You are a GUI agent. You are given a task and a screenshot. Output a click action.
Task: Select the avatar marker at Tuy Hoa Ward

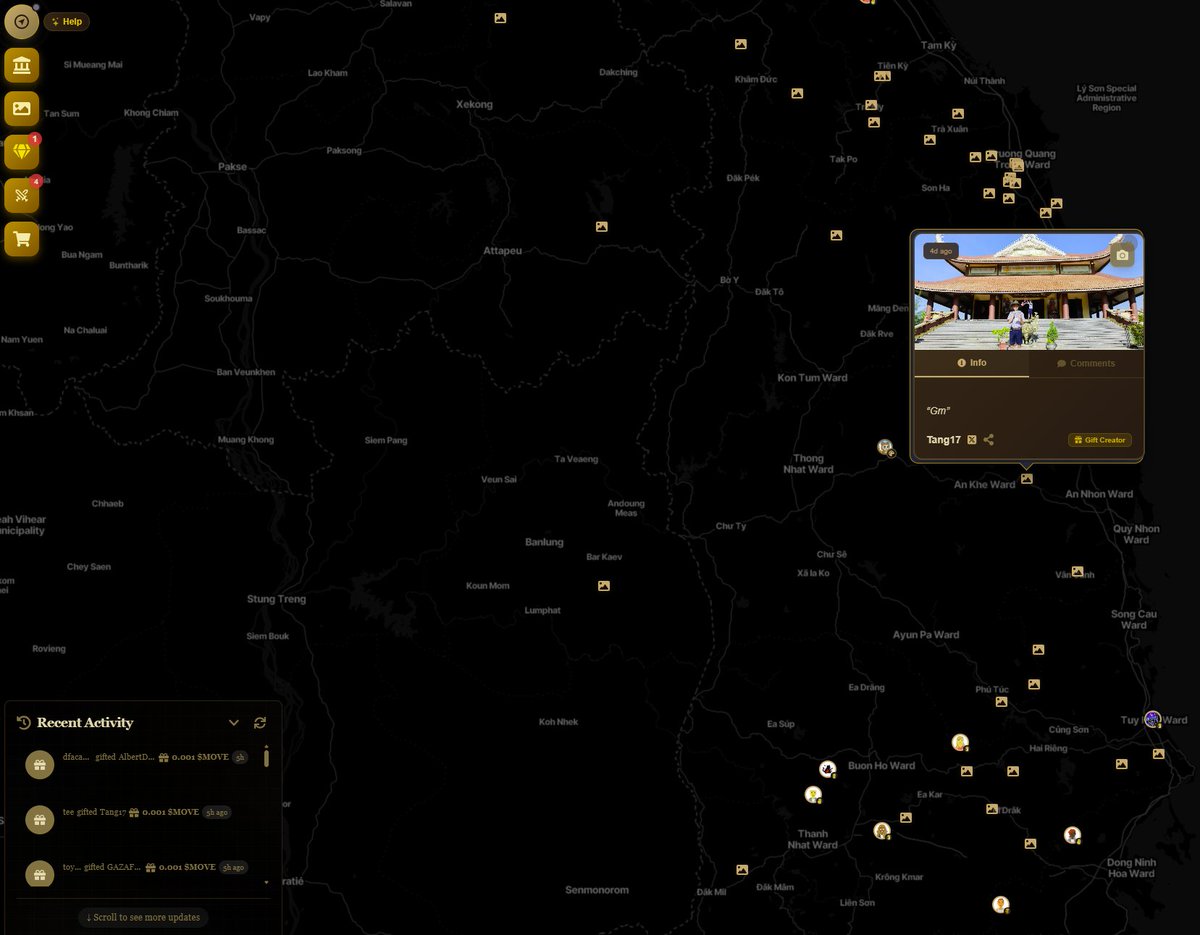tap(1152, 719)
